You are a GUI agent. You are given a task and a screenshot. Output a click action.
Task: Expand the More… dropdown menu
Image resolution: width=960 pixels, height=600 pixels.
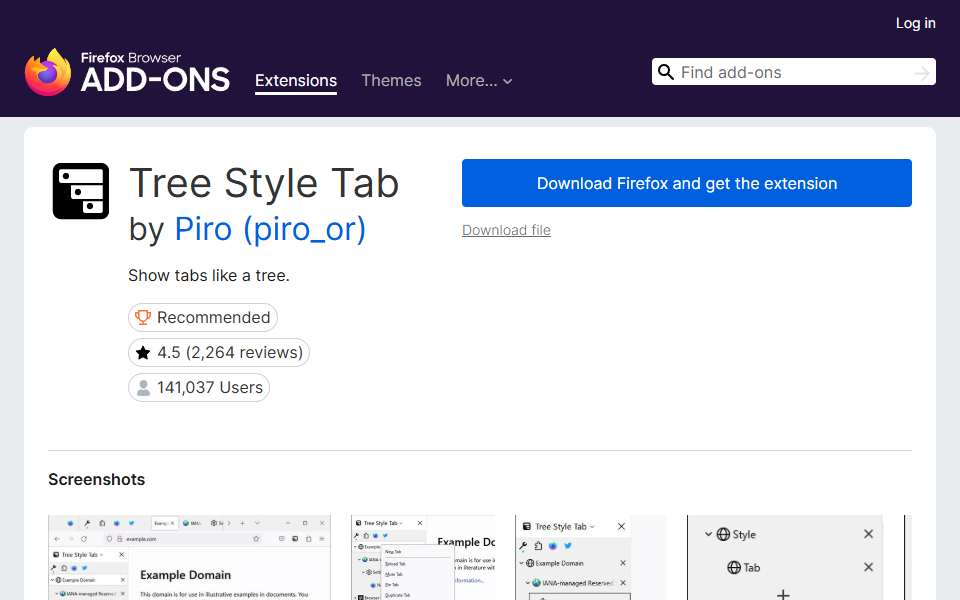pos(479,81)
